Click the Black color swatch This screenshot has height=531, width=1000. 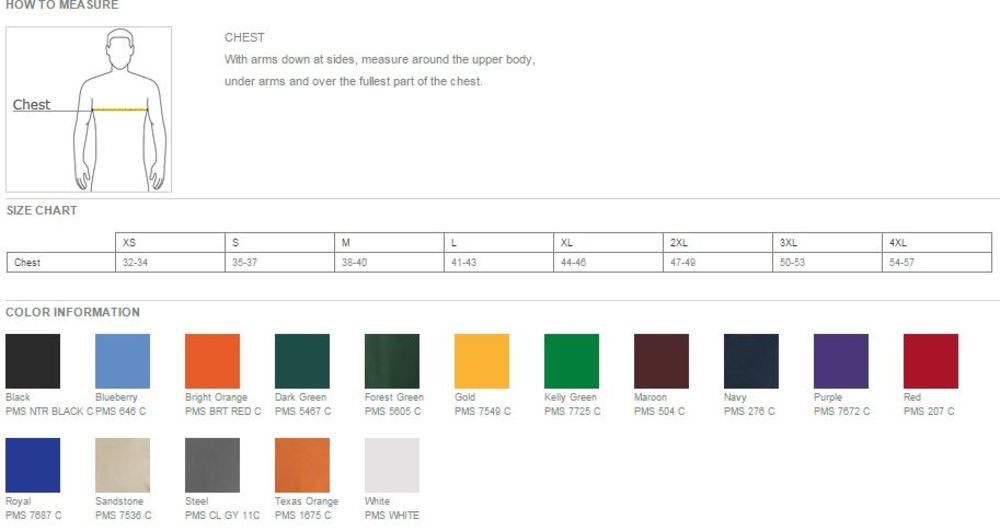(32, 361)
